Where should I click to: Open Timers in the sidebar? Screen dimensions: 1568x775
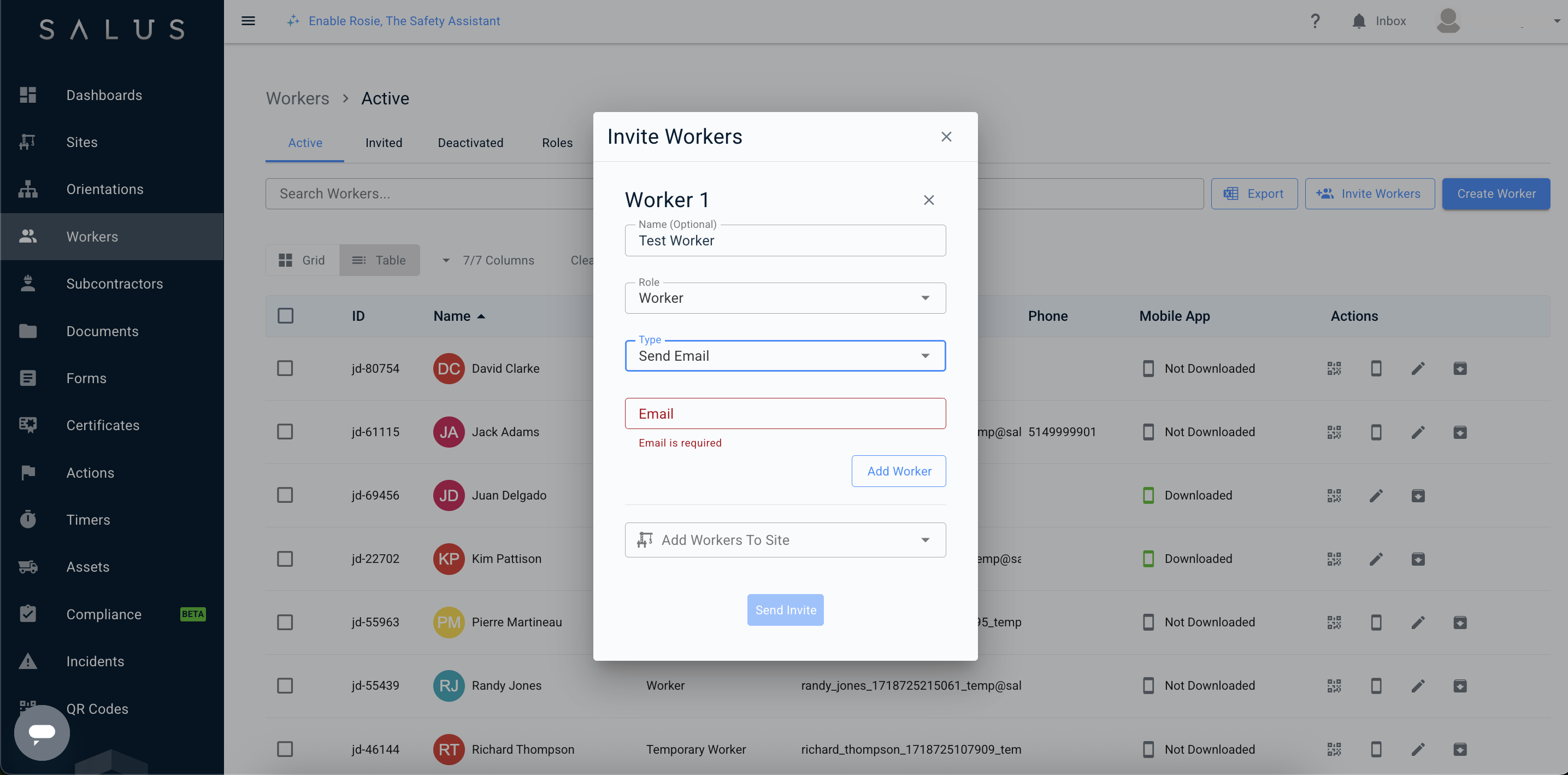click(x=112, y=519)
